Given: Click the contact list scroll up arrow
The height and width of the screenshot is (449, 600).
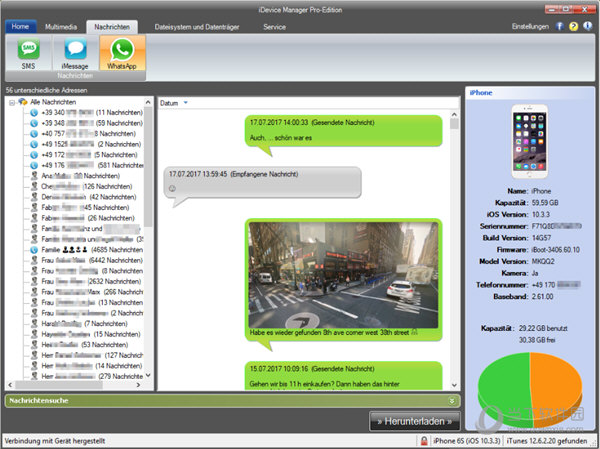Looking at the screenshot, I should [x=148, y=102].
